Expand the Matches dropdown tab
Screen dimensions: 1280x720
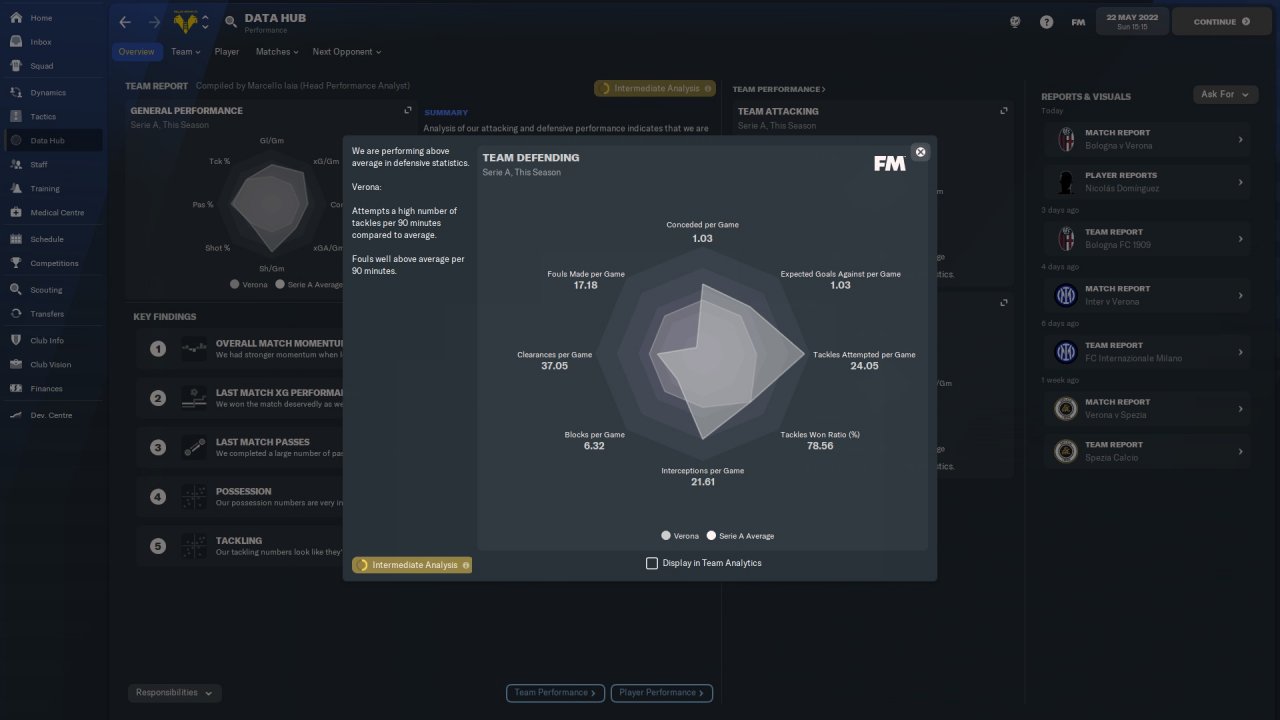[x=277, y=52]
